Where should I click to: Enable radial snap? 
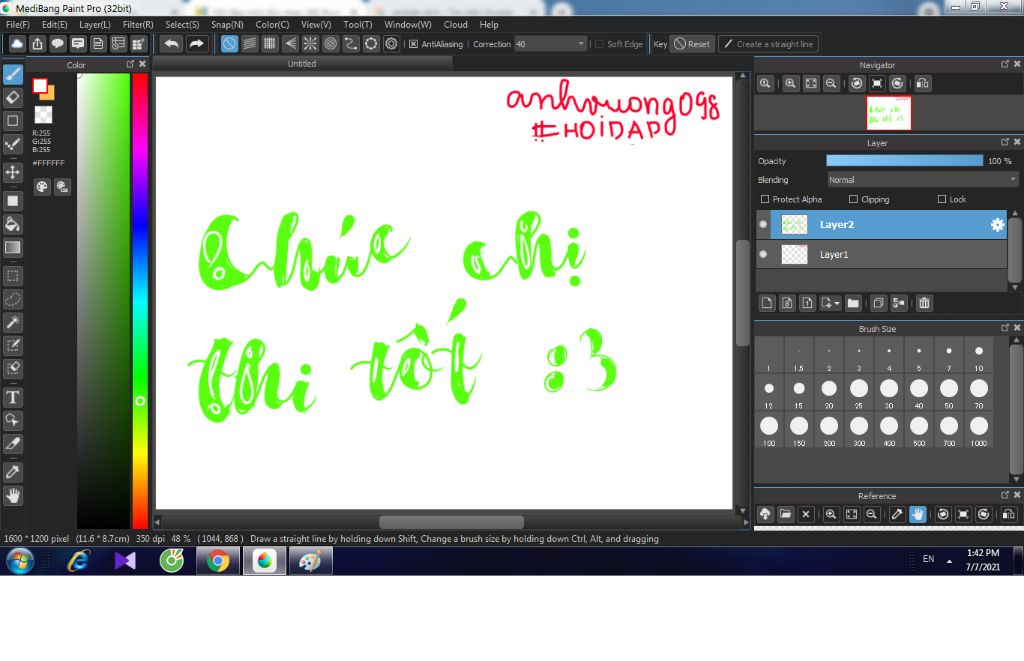[x=310, y=44]
